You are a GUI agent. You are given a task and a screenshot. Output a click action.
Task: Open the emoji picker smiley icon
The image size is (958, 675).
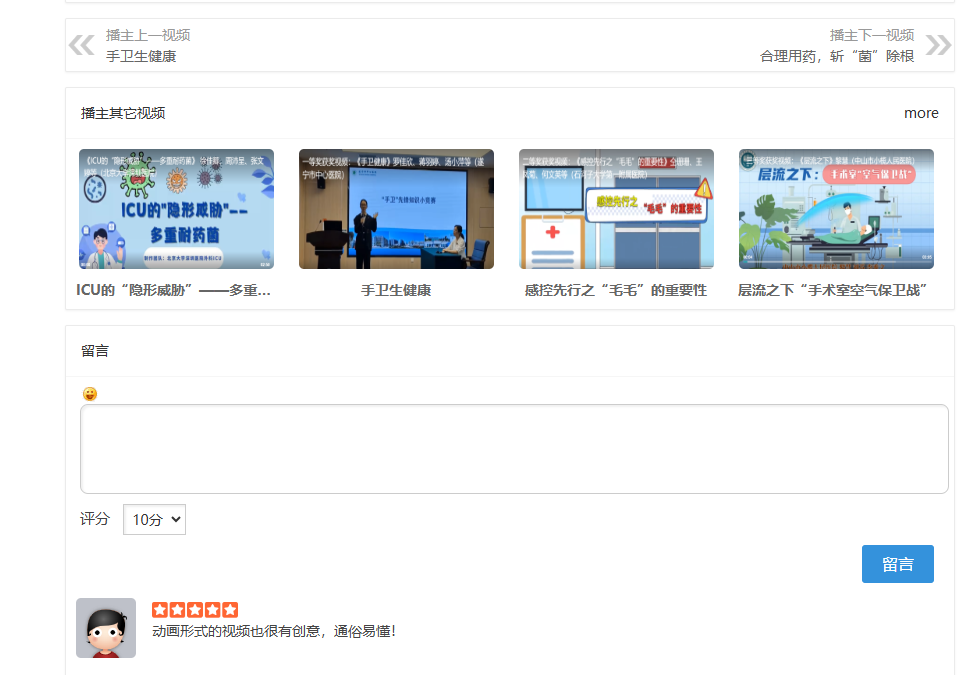[90, 394]
